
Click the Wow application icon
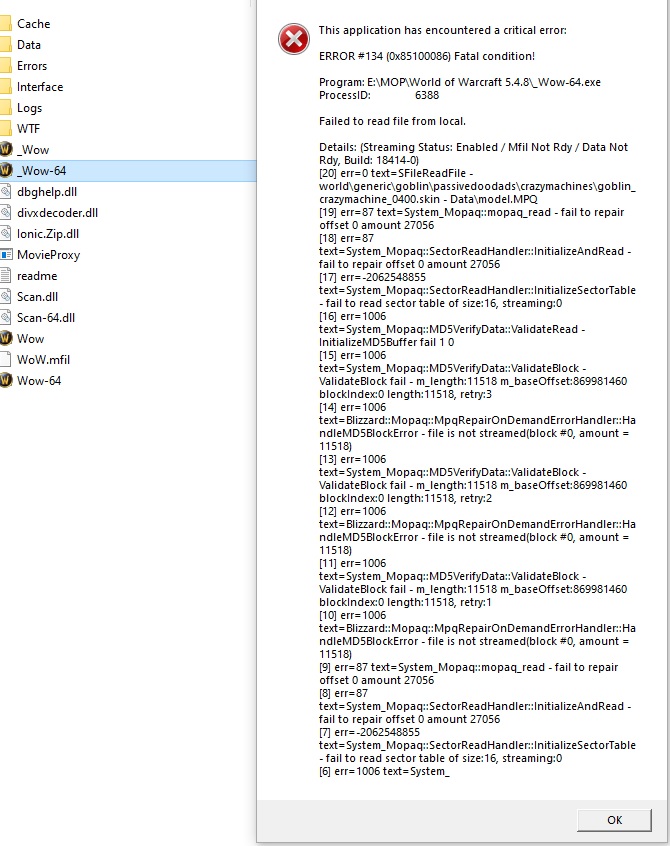5,338
